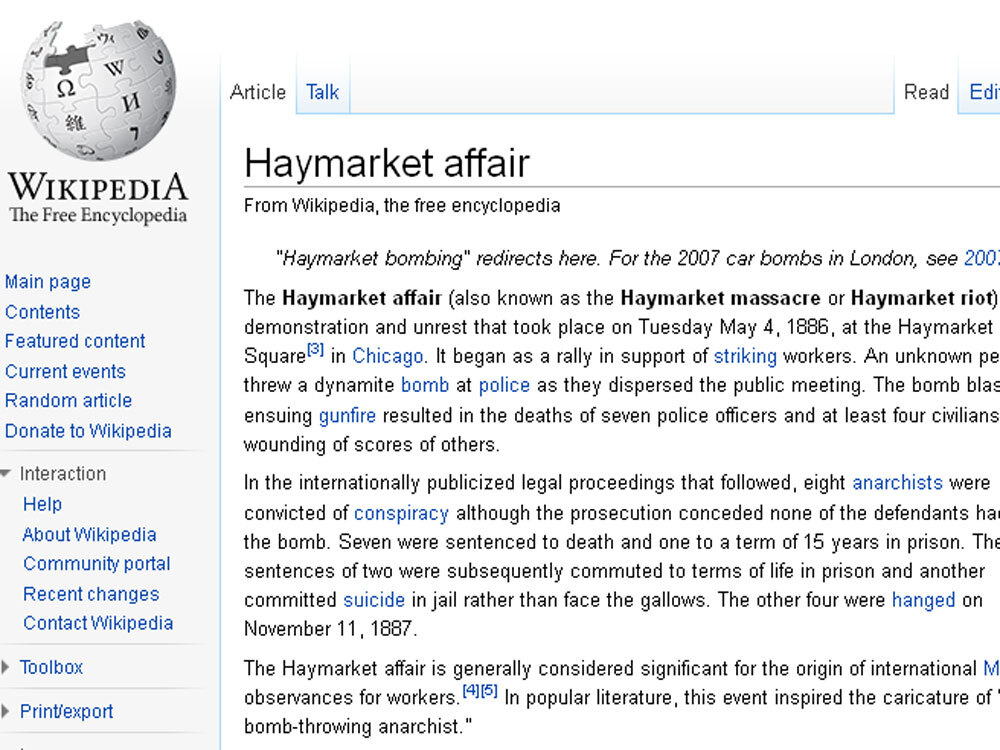Expand the Toolbox sidebar section

coord(51,667)
